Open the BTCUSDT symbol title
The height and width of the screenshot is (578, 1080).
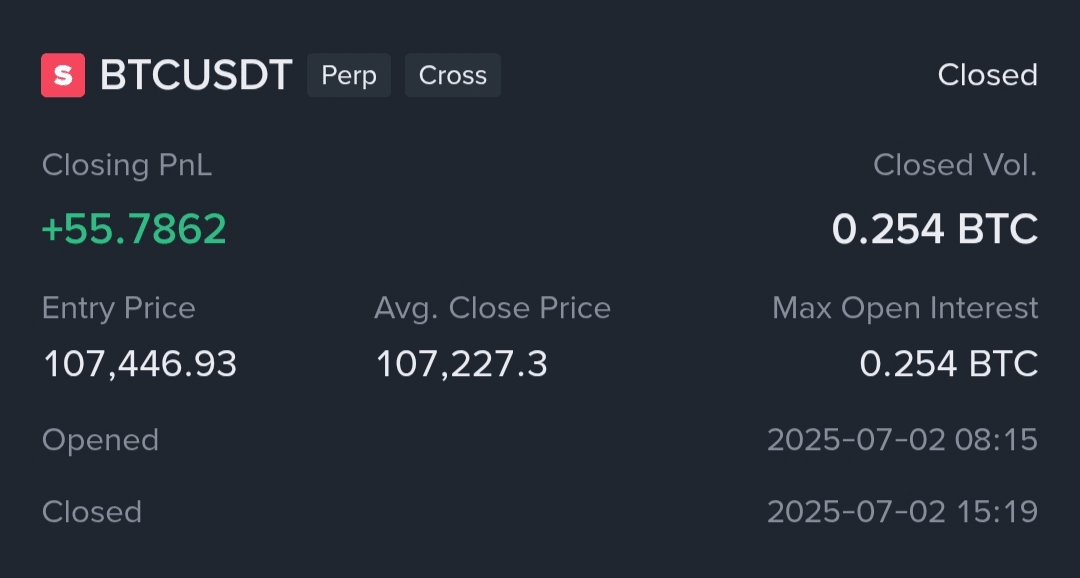point(196,76)
